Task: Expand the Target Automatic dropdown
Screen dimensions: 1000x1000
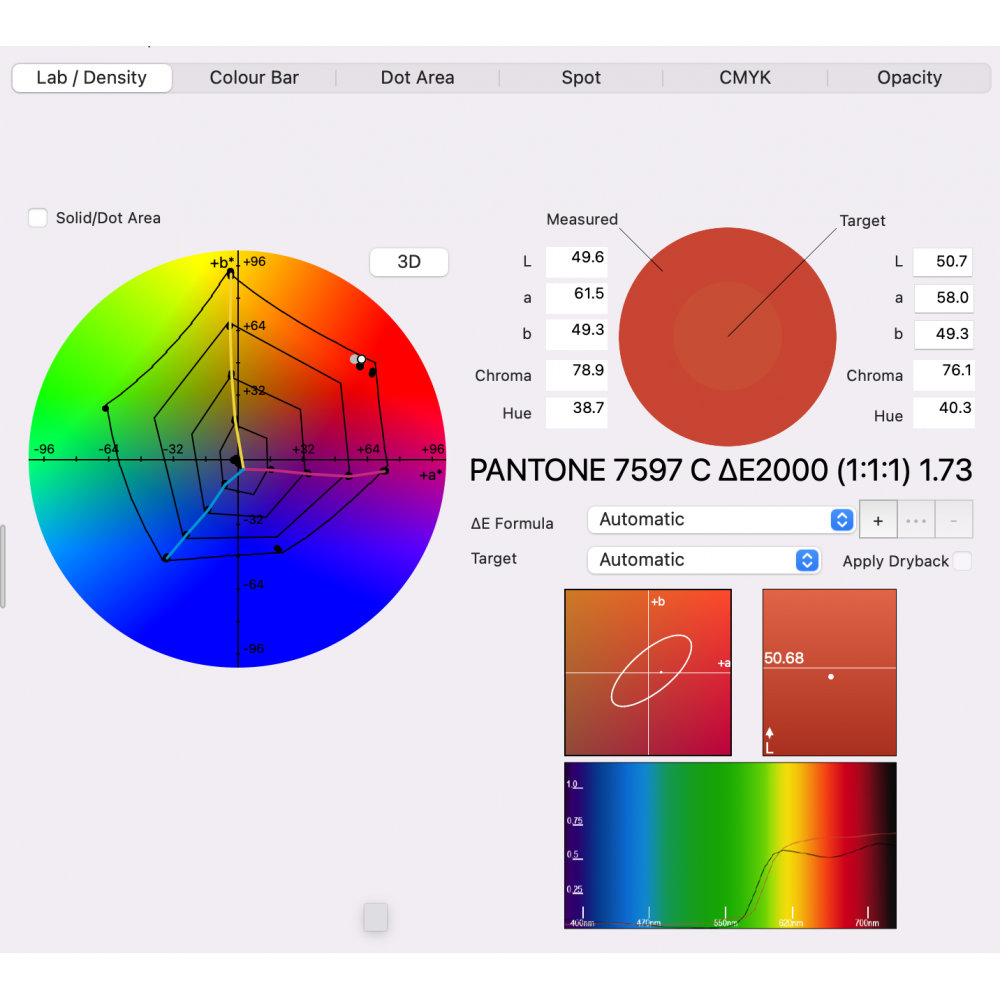Action: tap(704, 560)
